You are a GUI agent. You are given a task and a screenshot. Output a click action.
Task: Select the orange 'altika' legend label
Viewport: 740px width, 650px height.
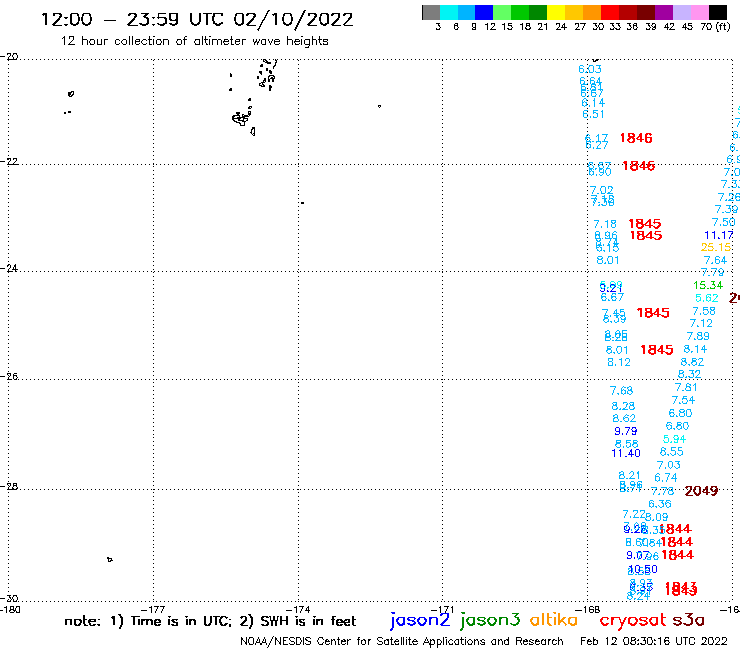[554, 620]
